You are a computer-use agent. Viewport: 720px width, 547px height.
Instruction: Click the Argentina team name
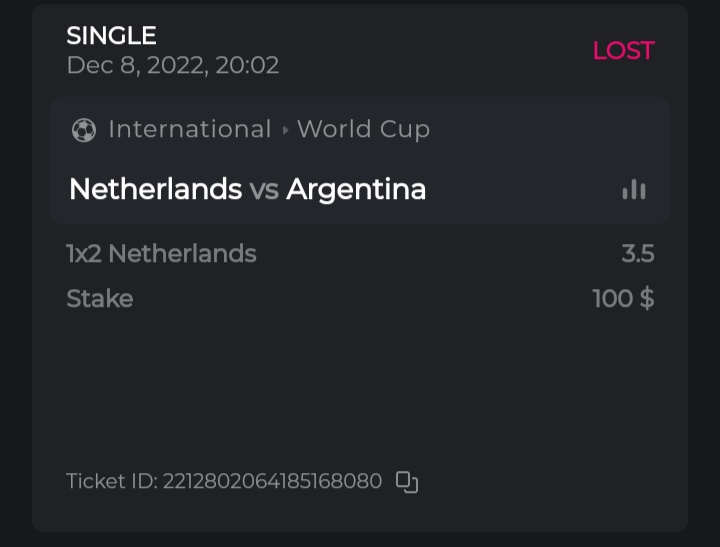356,189
